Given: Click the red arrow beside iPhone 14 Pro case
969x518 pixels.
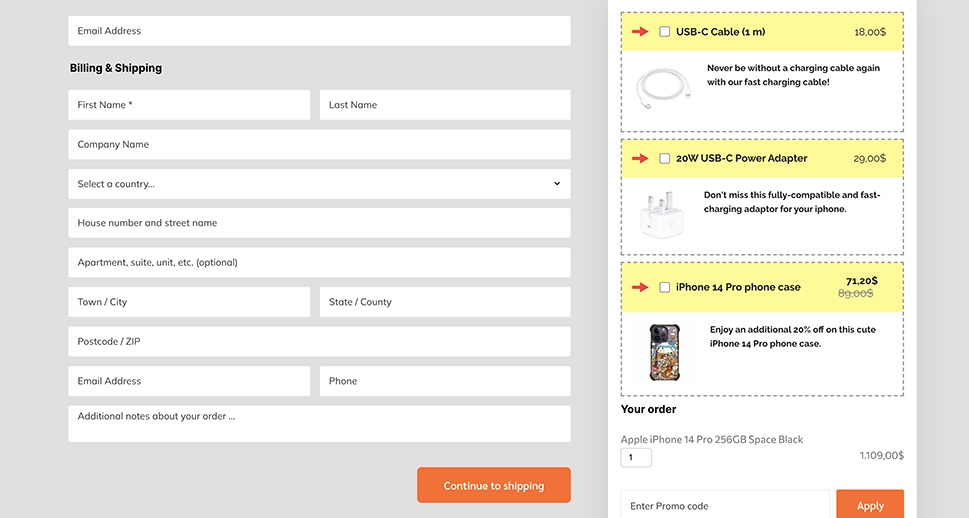Looking at the screenshot, I should [x=640, y=288].
